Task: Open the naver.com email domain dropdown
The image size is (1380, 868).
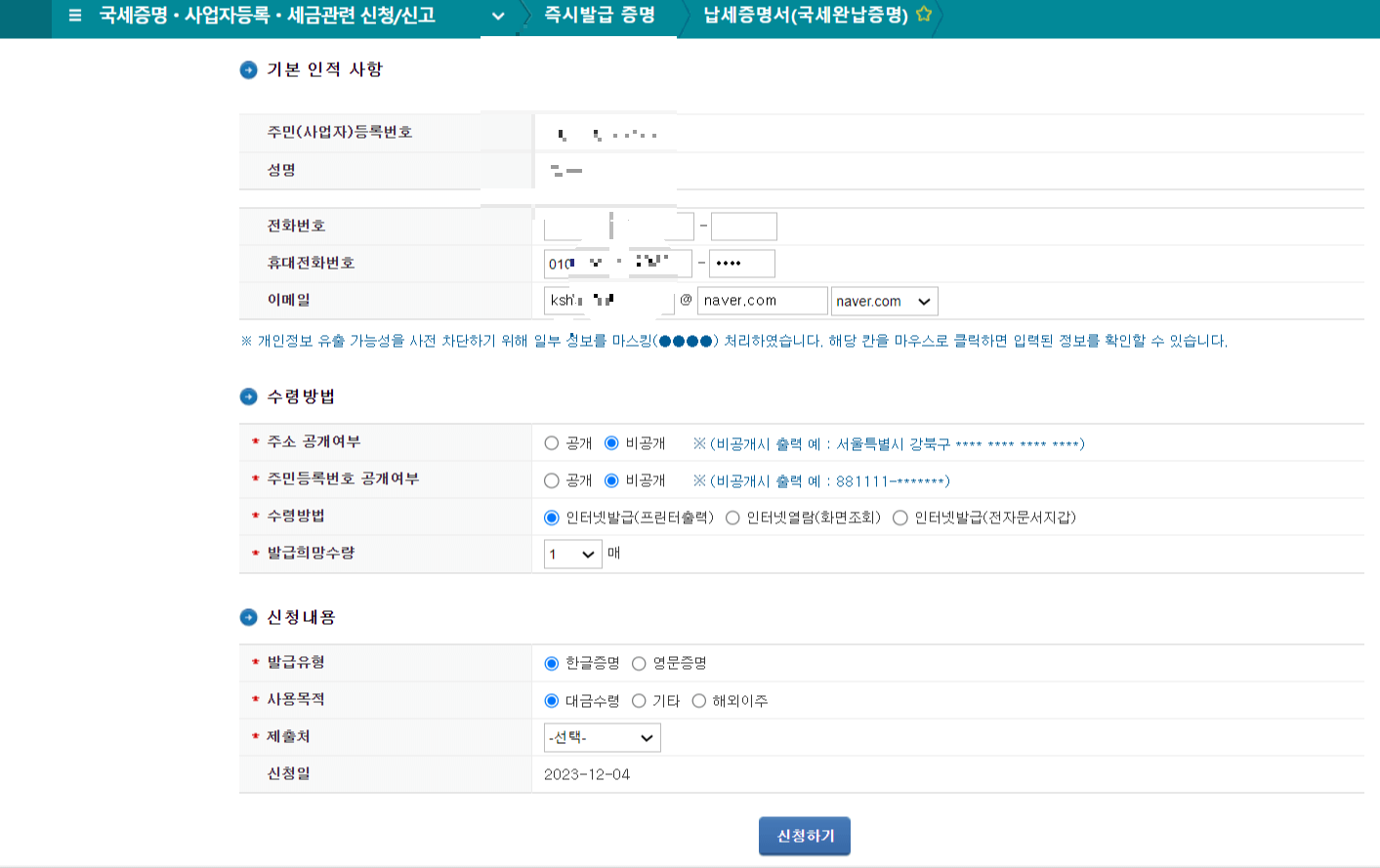Action: [885, 301]
